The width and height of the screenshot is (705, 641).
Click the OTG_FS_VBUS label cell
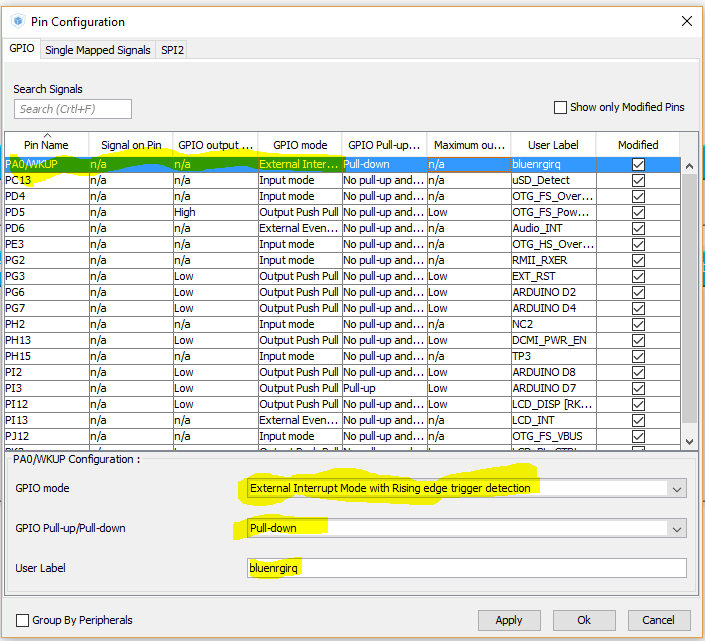553,436
